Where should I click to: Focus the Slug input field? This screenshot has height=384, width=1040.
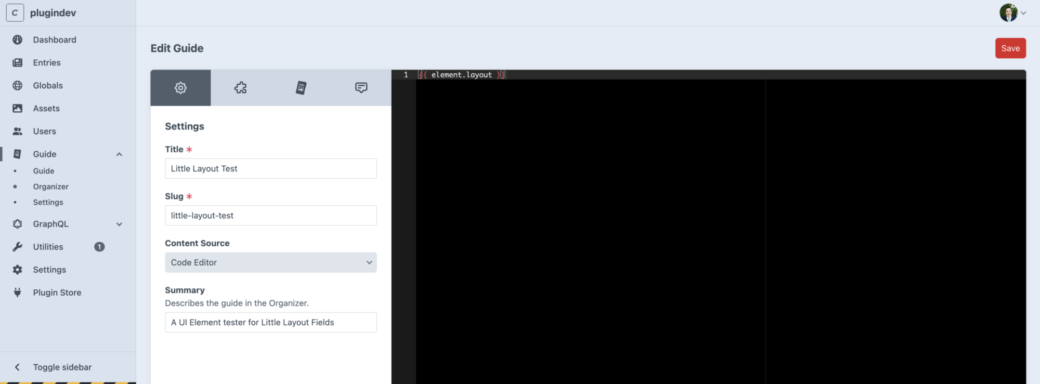pos(271,216)
